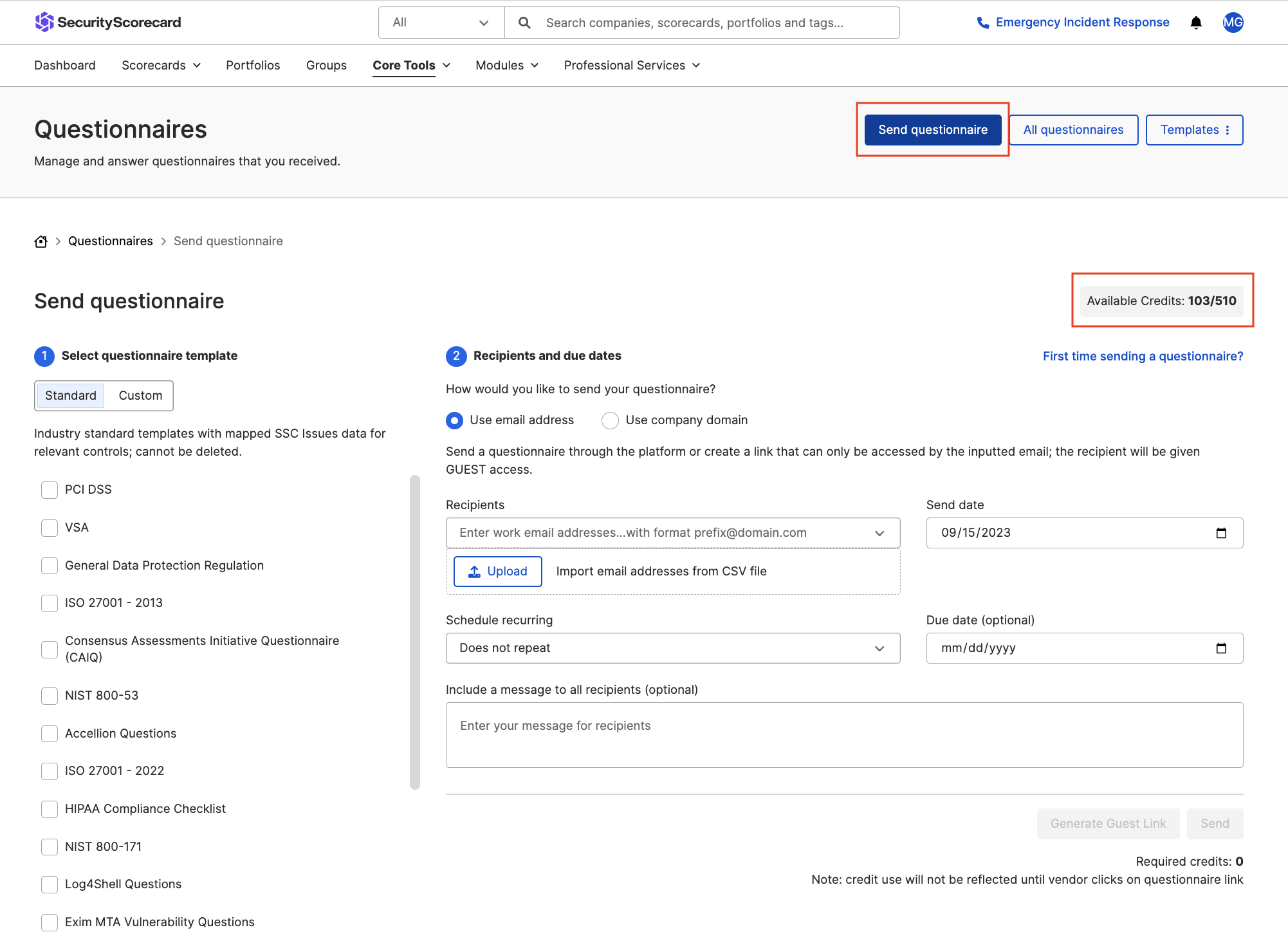Click the phone icon for Emergency Incident Response
This screenshot has height=932, width=1288.
(x=982, y=22)
